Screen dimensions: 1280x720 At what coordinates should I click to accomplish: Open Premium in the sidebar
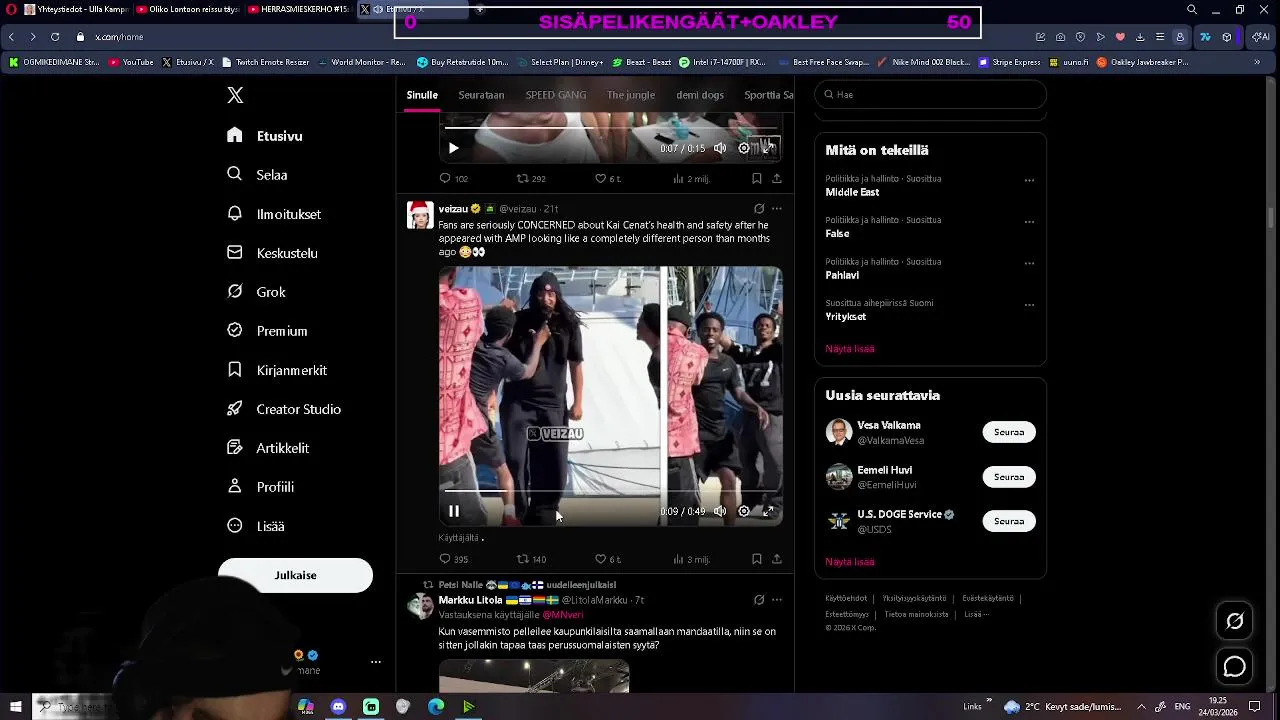coord(267,331)
